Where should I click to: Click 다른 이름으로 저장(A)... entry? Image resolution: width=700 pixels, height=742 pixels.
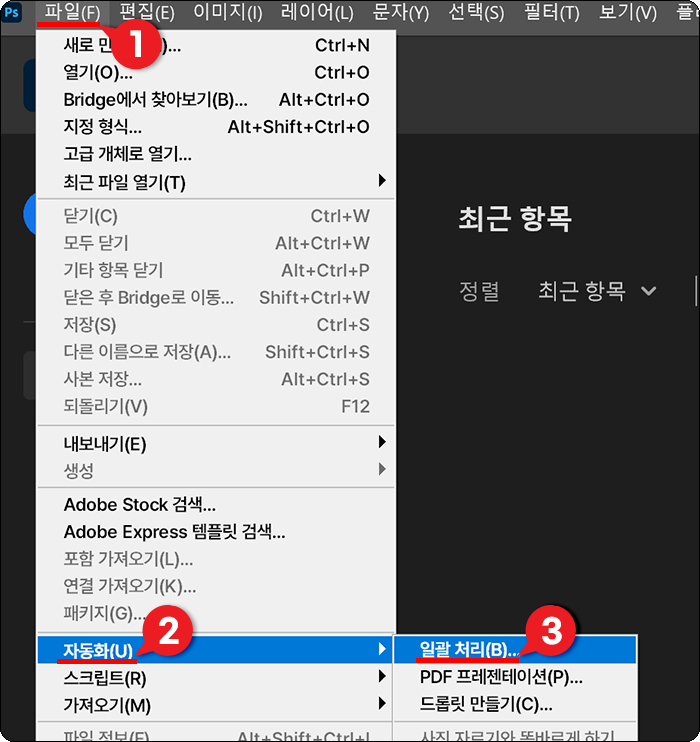click(216, 352)
